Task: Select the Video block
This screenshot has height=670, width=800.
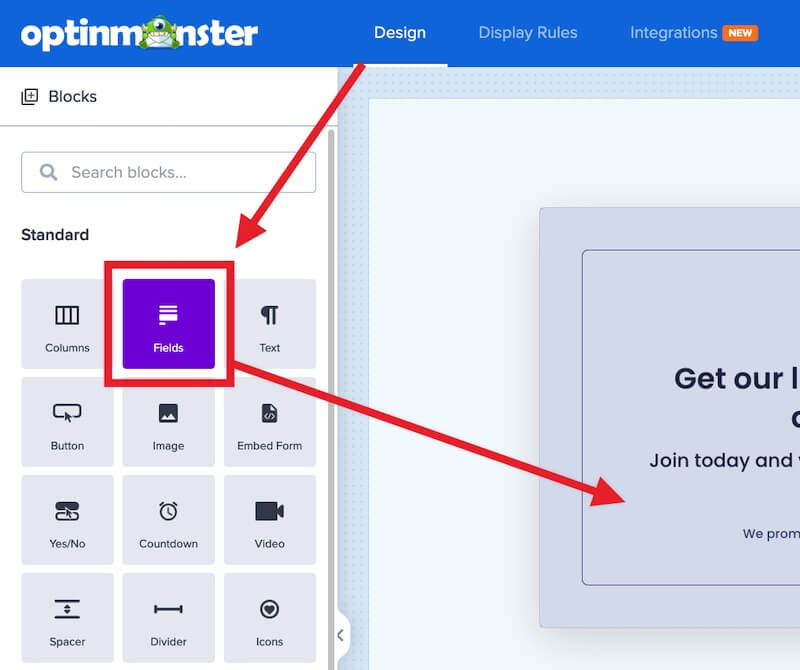Action: [270, 519]
